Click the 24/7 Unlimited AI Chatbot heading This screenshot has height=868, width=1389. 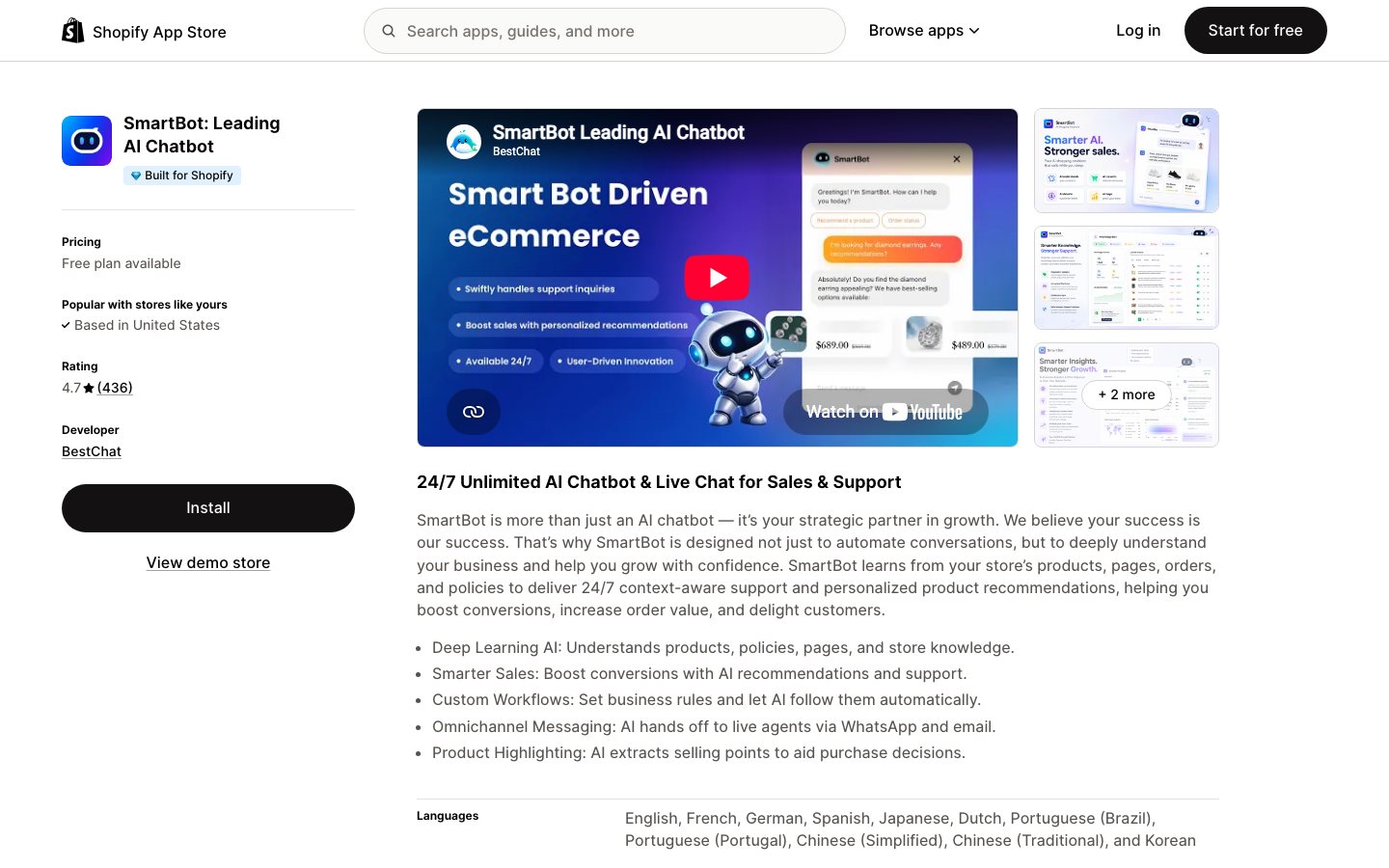click(659, 482)
